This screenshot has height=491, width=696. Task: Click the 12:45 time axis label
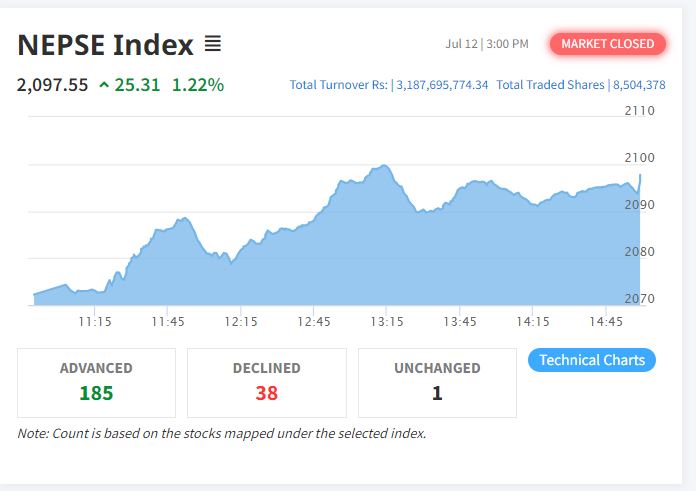pyautogui.click(x=314, y=321)
